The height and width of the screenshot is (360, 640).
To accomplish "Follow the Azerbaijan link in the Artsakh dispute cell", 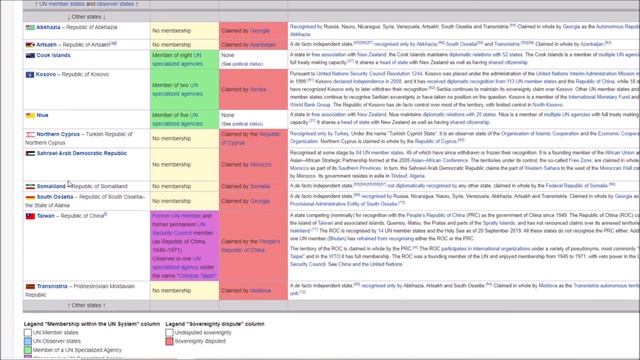I will (262, 44).
